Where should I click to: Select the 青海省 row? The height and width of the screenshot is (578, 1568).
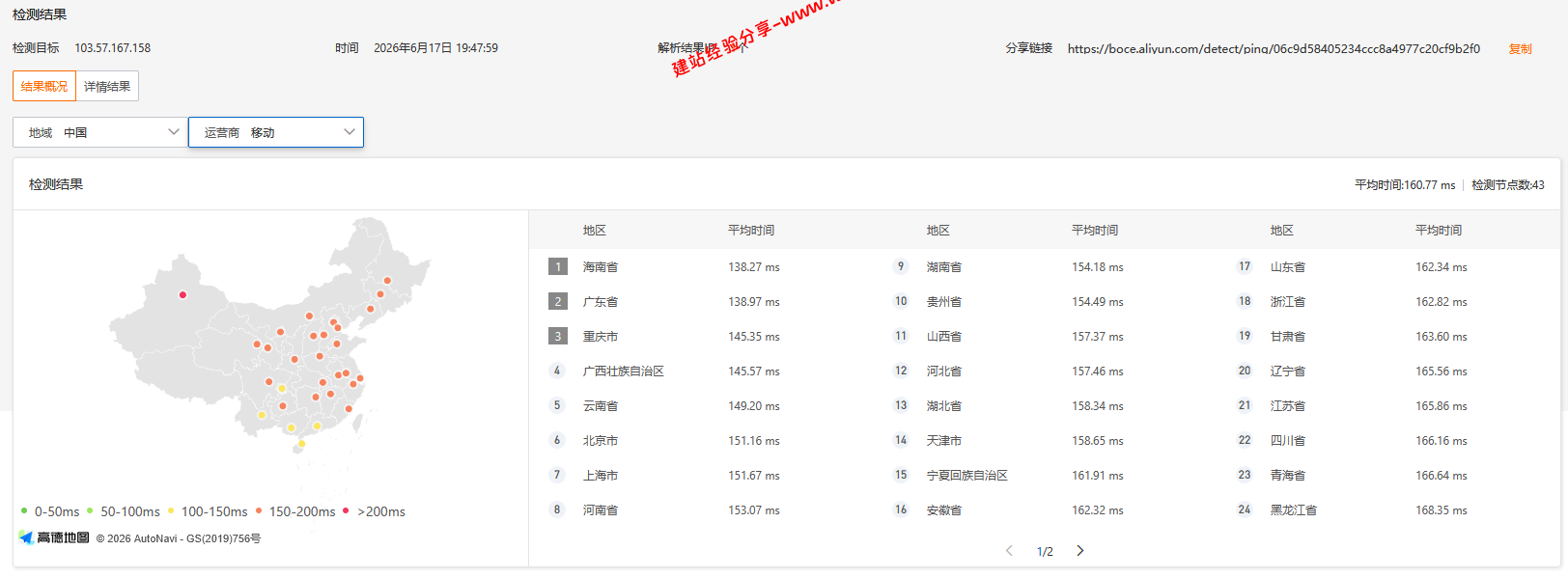1388,475
